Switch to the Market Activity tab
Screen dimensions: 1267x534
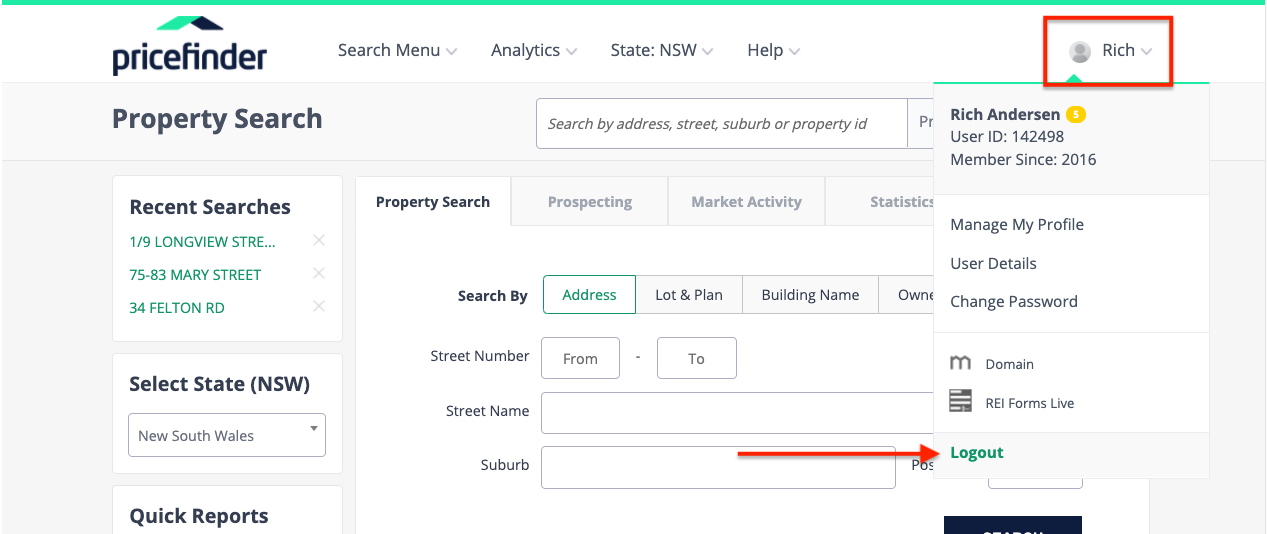746,202
